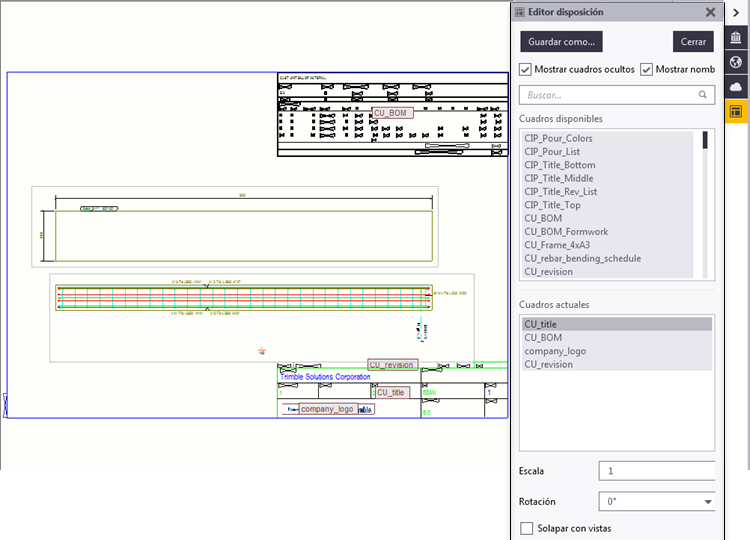Screen dimensions: 750x540
Task: Click the Guardar como... button
Action: (562, 42)
